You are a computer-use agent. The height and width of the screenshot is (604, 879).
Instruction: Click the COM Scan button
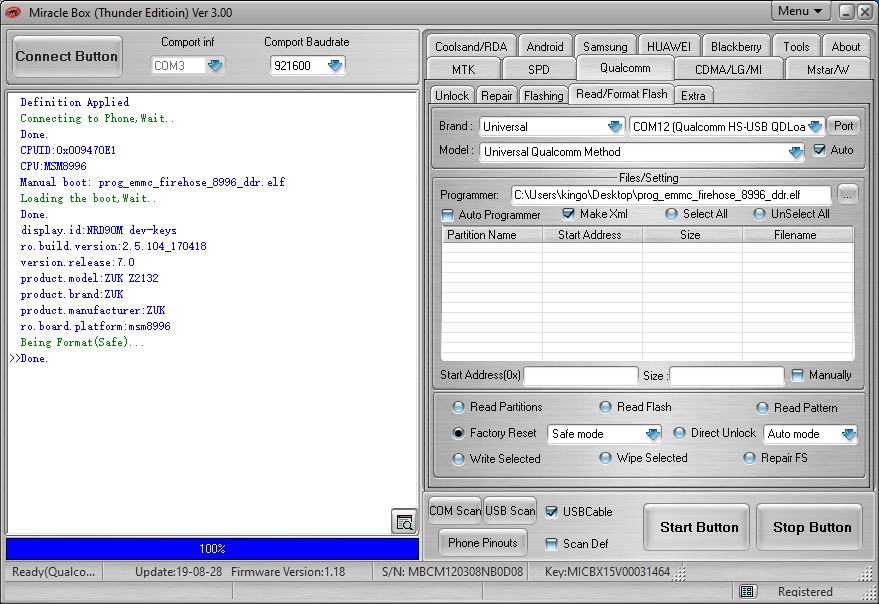click(455, 511)
